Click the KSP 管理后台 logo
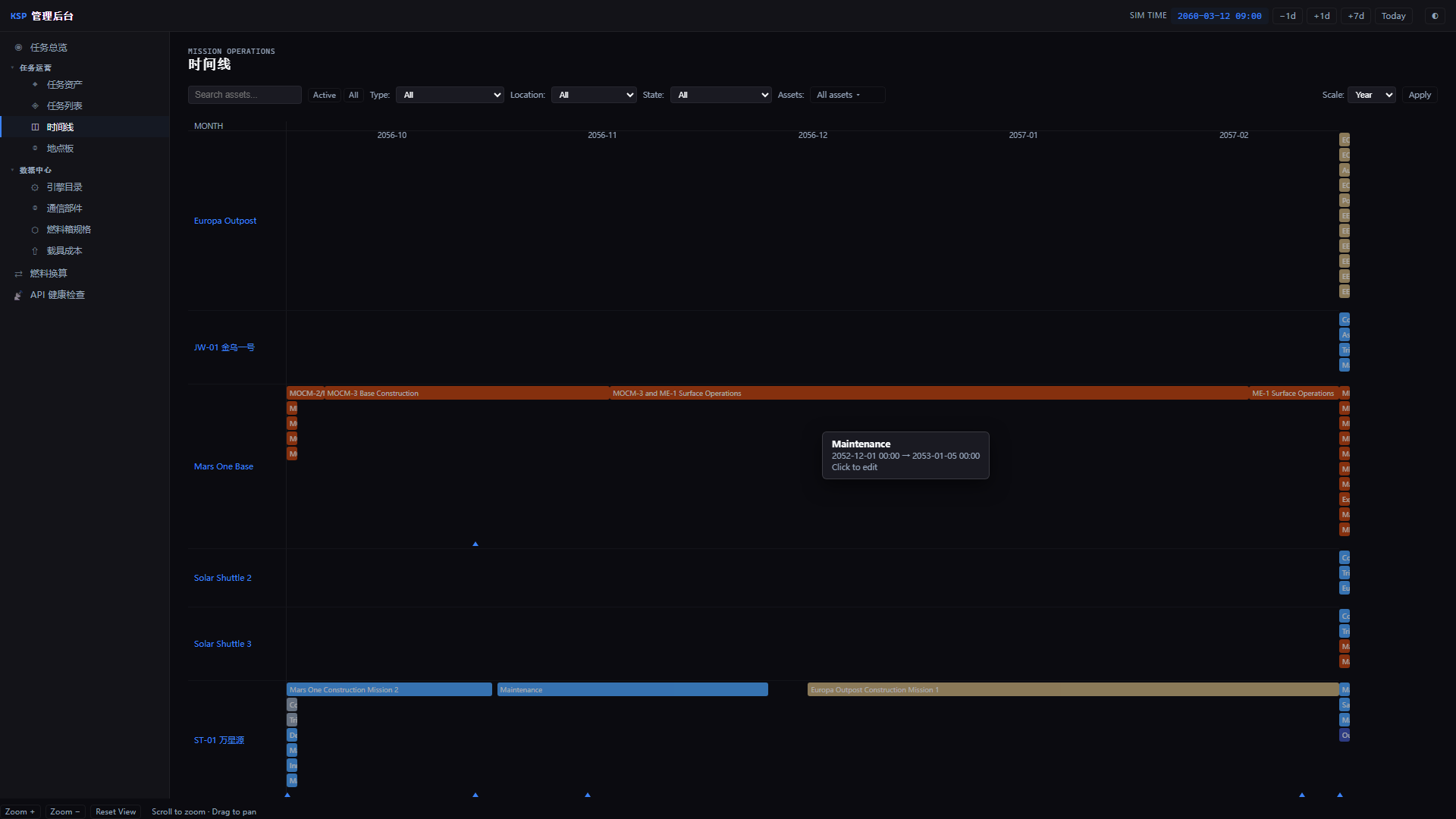Image resolution: width=1456 pixels, height=819 pixels. coord(42,16)
